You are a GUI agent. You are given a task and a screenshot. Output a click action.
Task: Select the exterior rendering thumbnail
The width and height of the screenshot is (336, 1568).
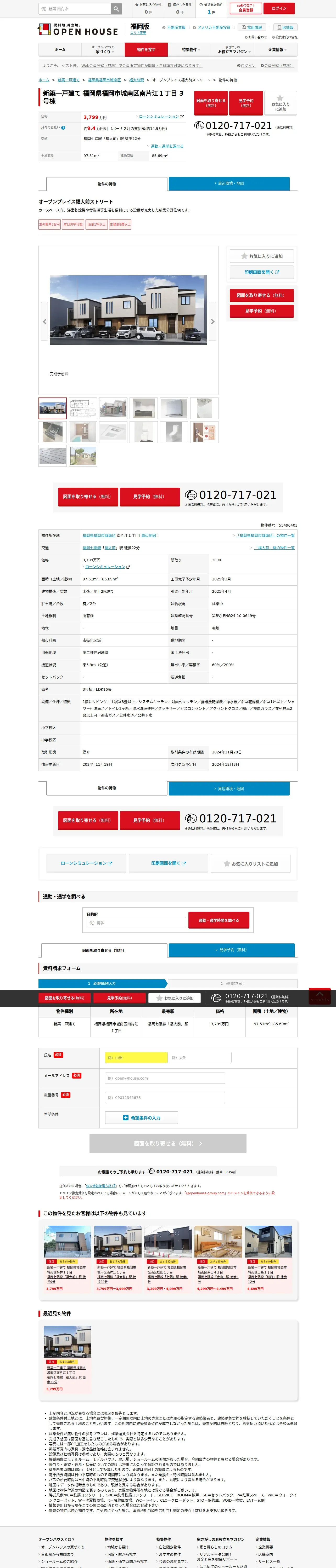pos(52,408)
